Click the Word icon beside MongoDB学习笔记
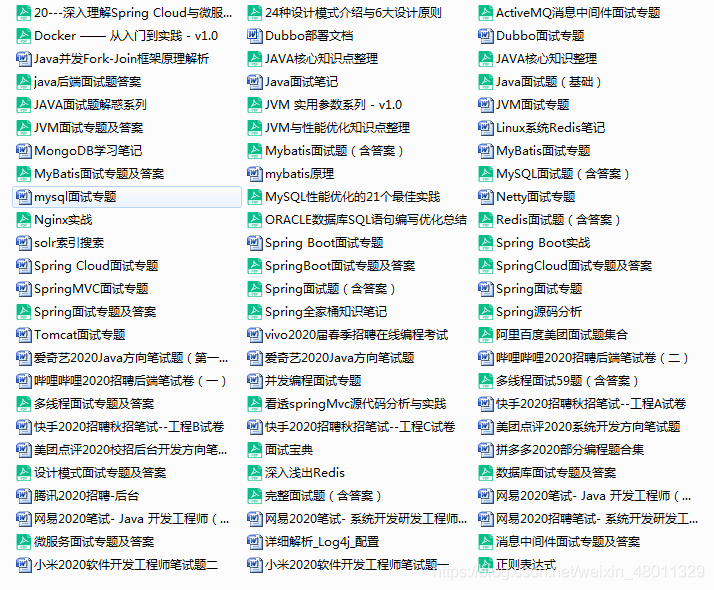The height and width of the screenshot is (590, 714). point(23,151)
